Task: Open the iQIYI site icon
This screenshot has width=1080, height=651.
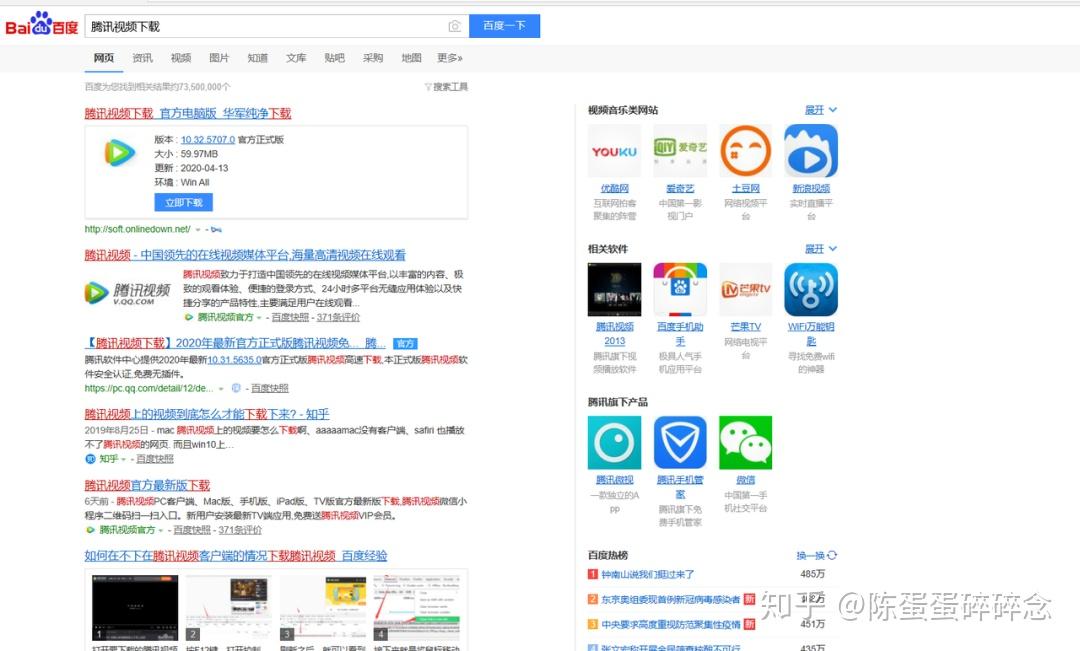Action: pyautogui.click(x=680, y=151)
